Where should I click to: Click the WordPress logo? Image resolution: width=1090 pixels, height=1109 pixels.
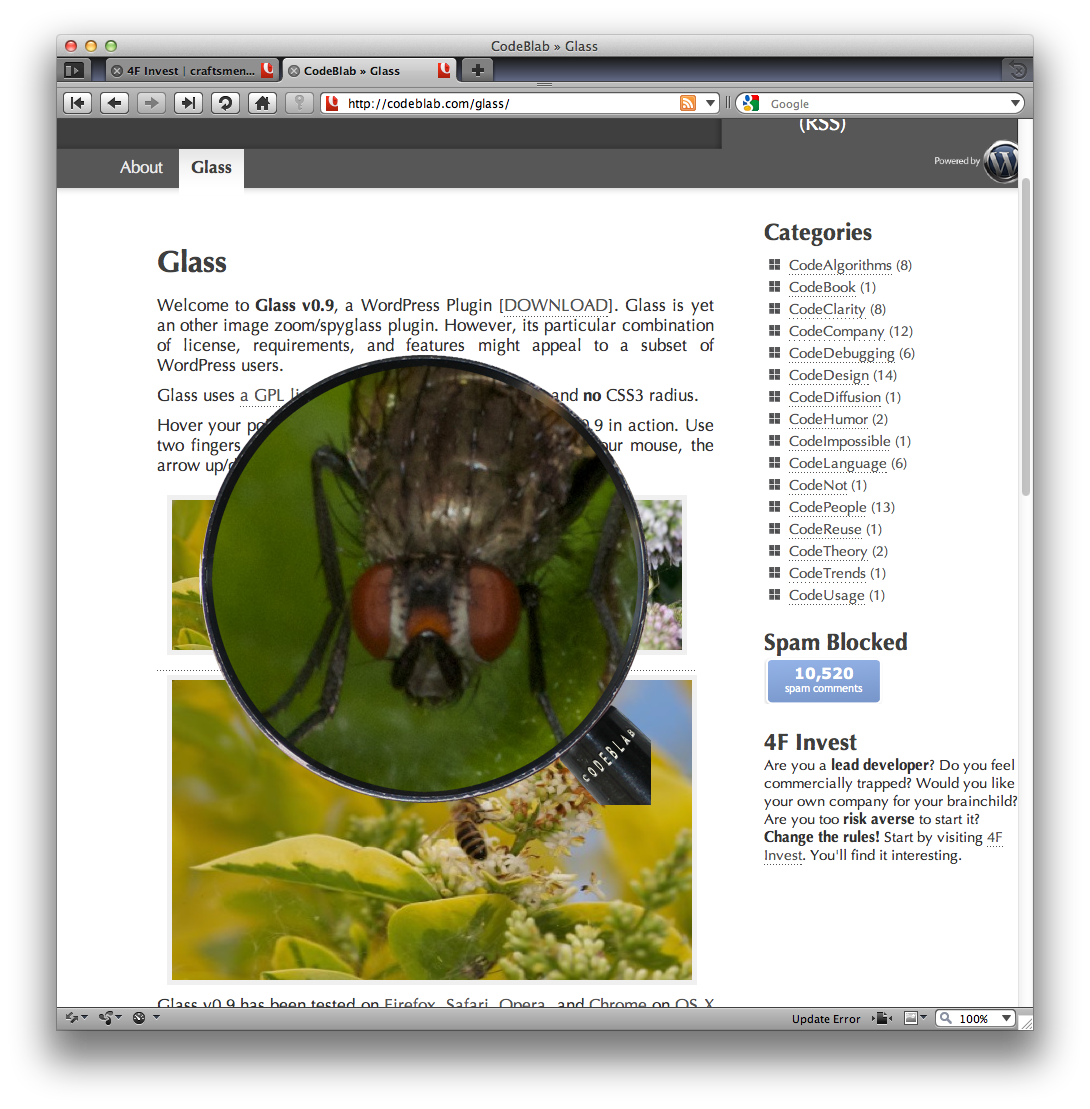1002,161
